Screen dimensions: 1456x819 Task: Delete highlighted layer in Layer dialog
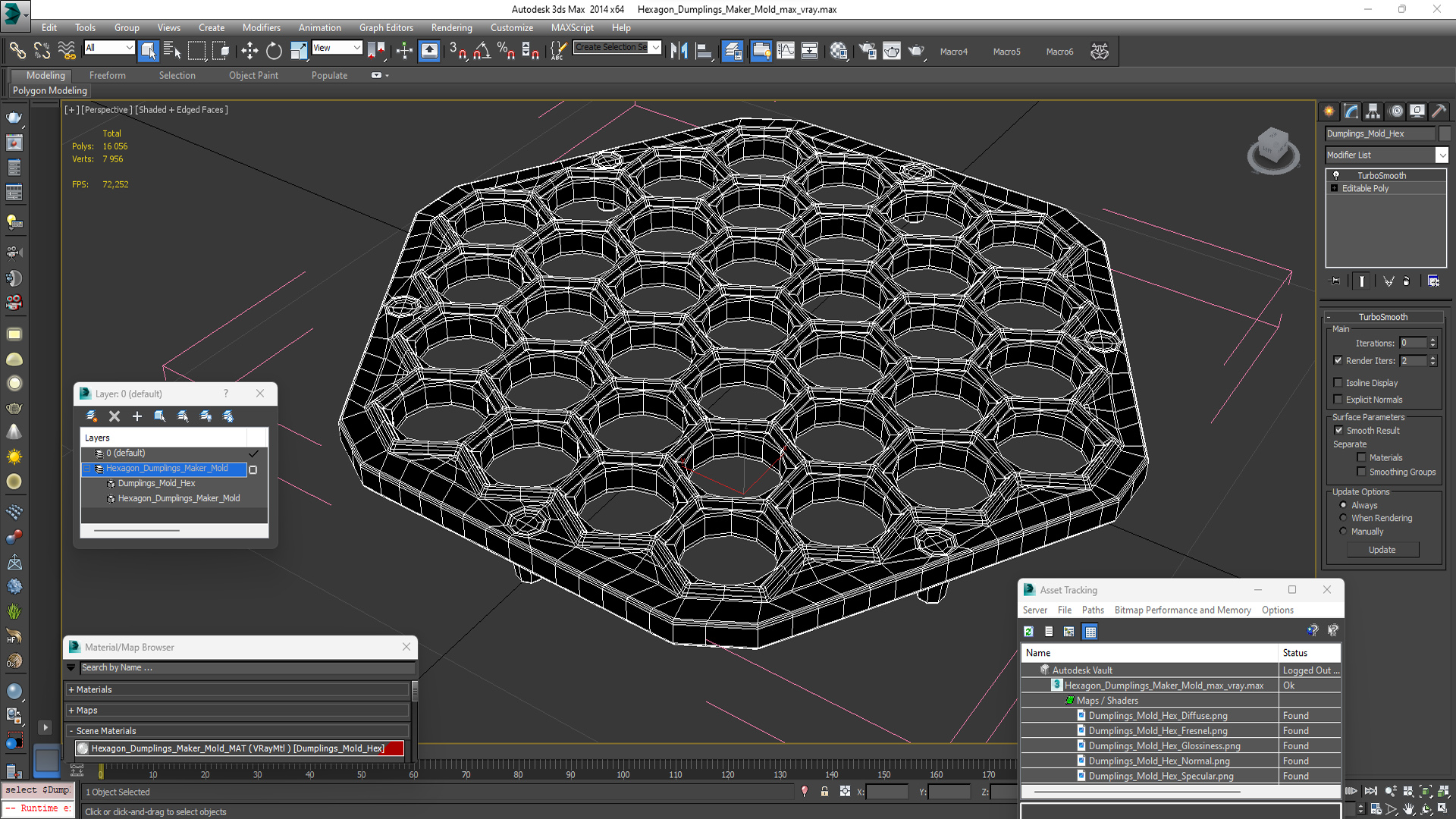[115, 416]
